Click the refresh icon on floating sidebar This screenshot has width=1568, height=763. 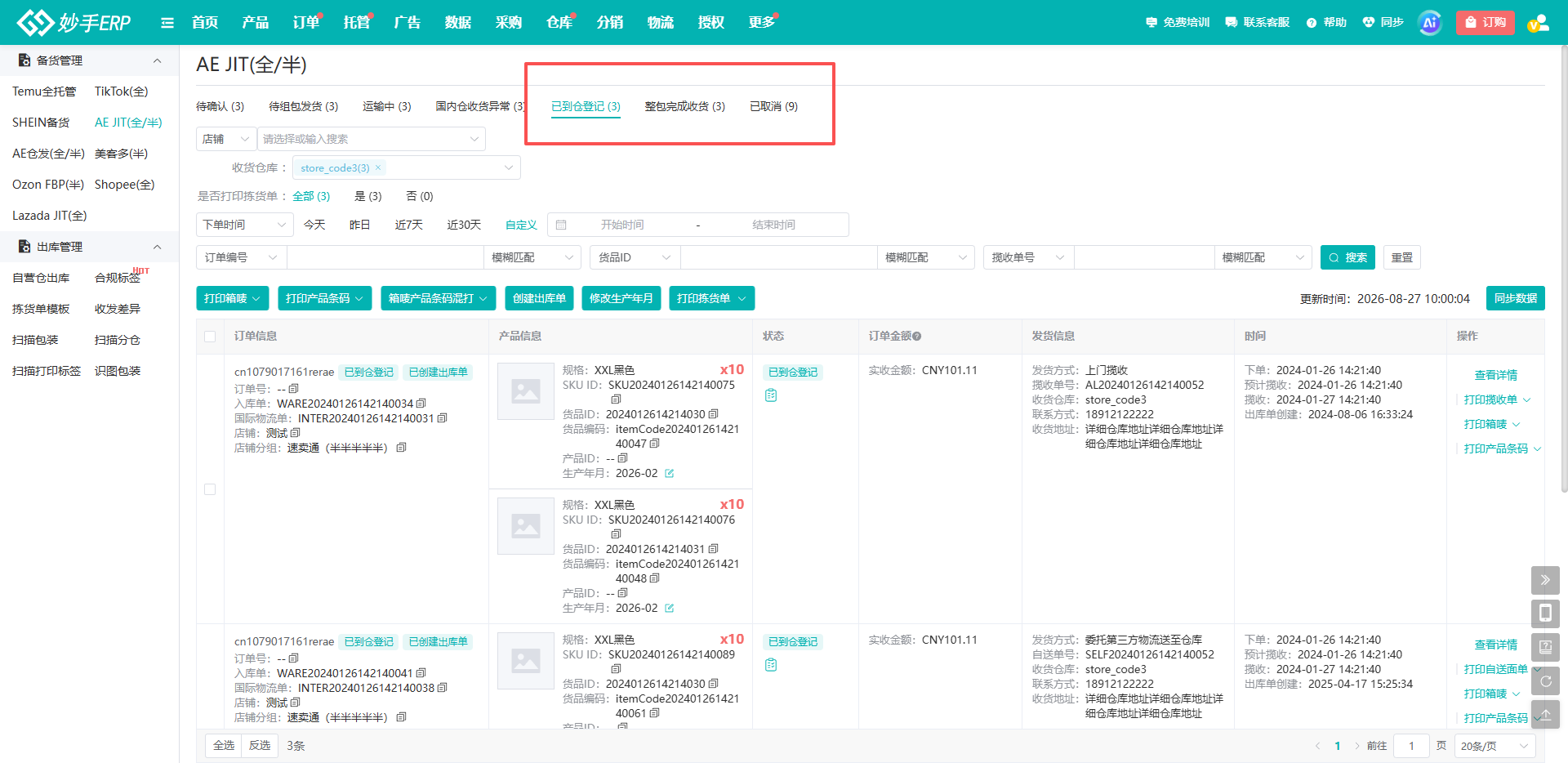1545,680
